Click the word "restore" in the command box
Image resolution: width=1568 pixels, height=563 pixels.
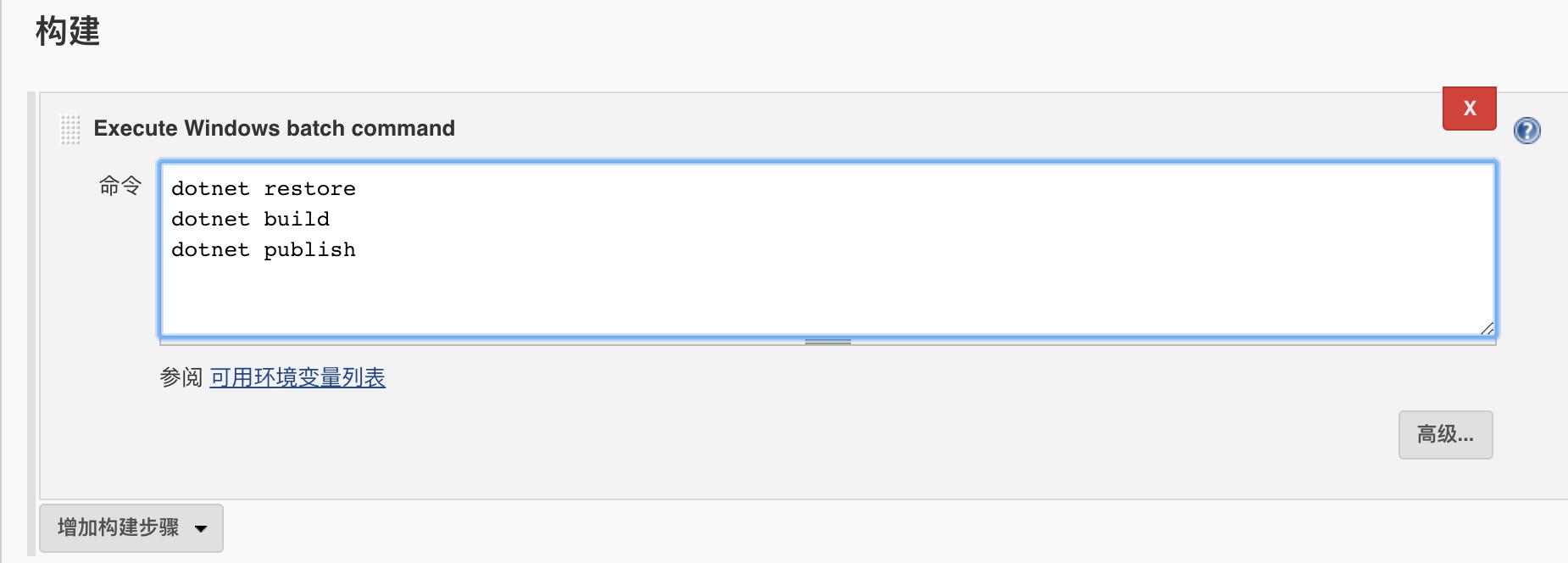(x=309, y=189)
